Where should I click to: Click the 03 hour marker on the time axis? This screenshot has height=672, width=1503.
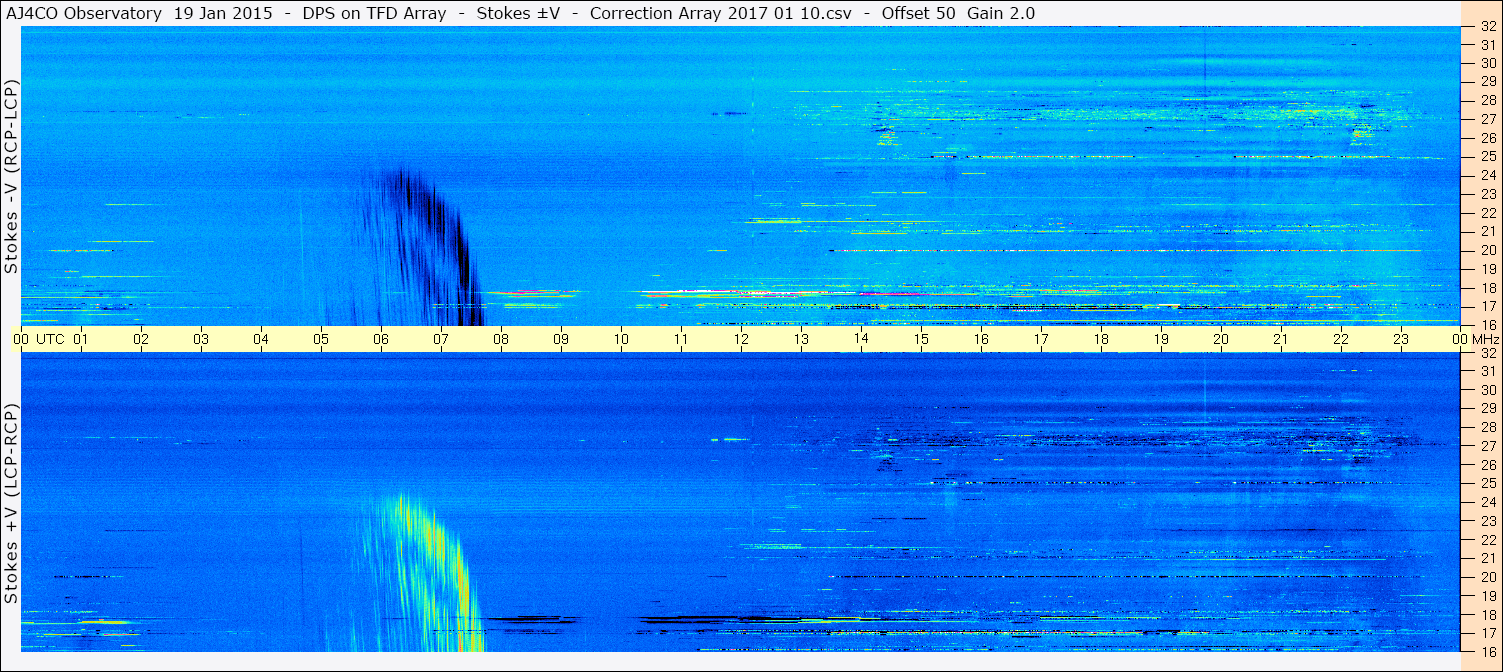tap(201, 340)
